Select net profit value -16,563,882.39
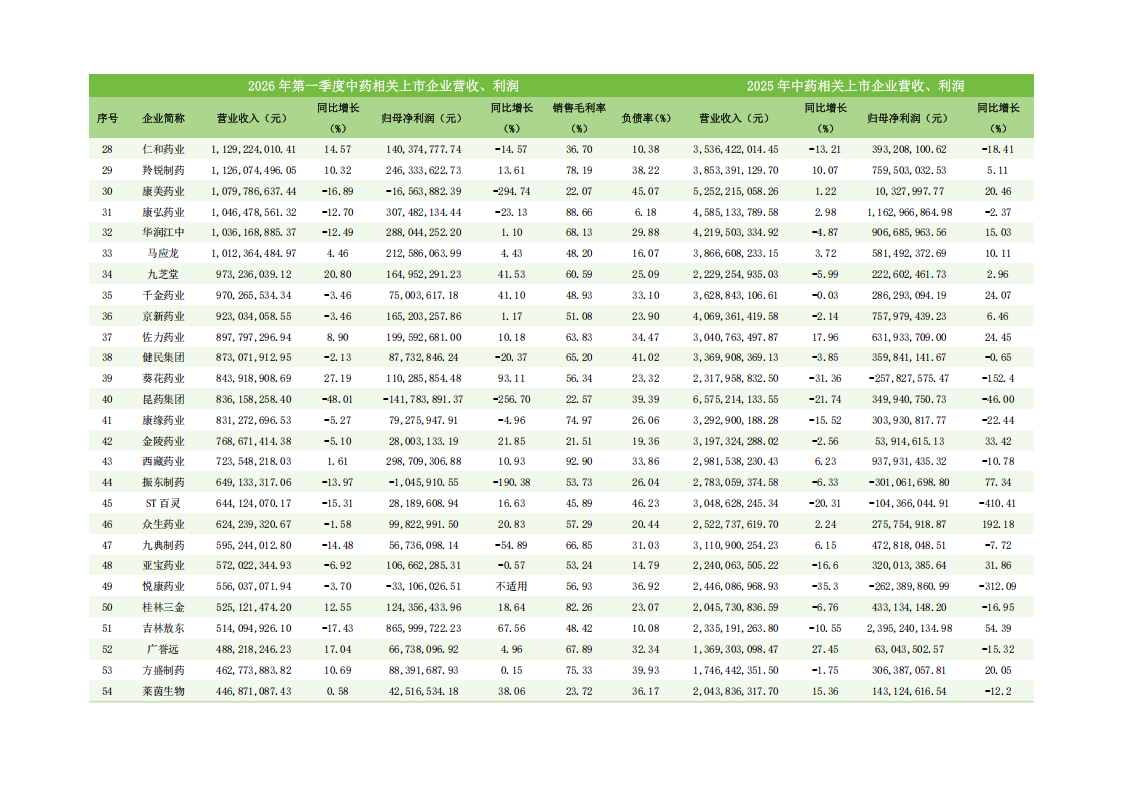The image size is (1123, 794). coord(423,191)
